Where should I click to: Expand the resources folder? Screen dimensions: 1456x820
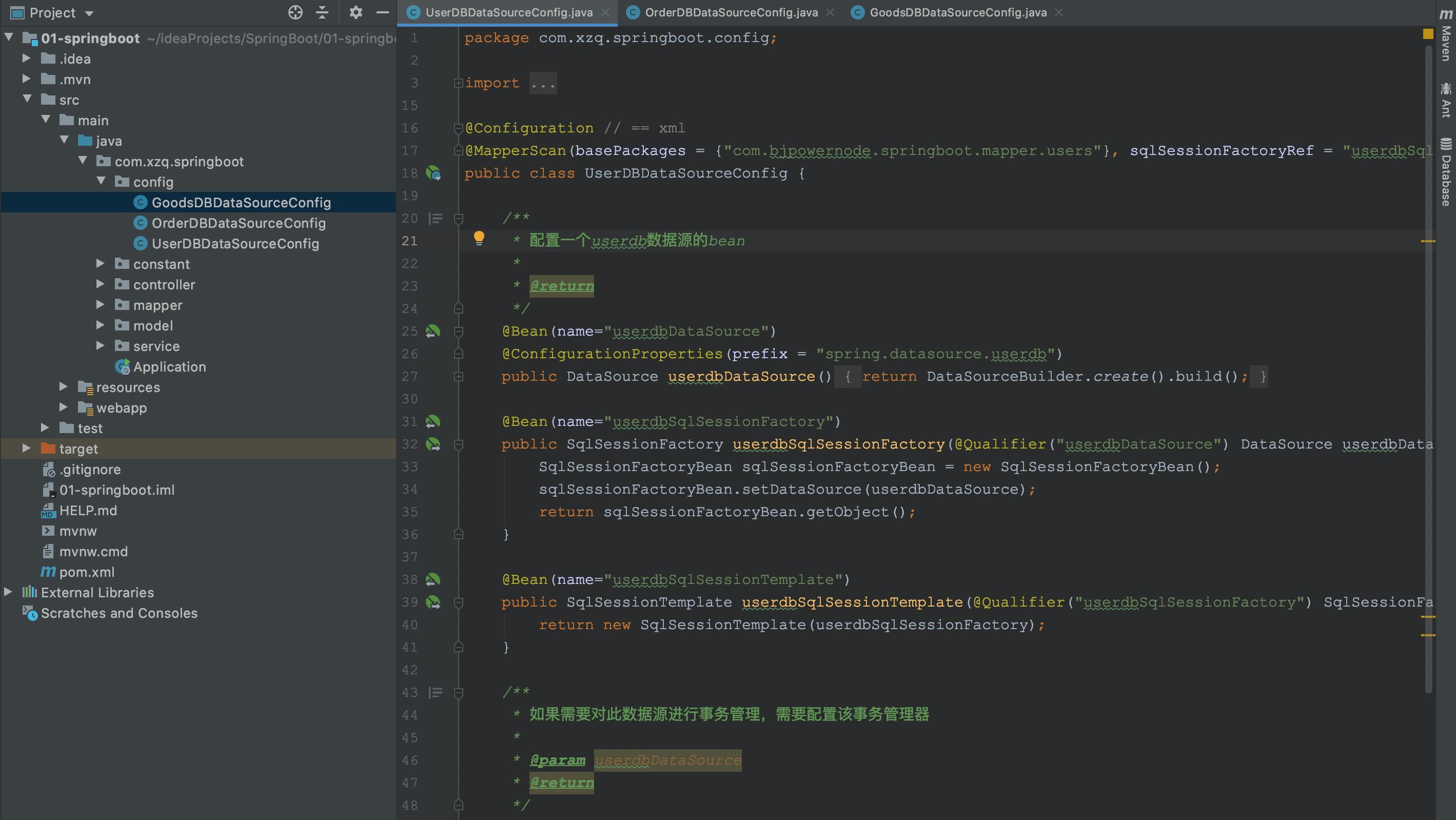(x=63, y=387)
